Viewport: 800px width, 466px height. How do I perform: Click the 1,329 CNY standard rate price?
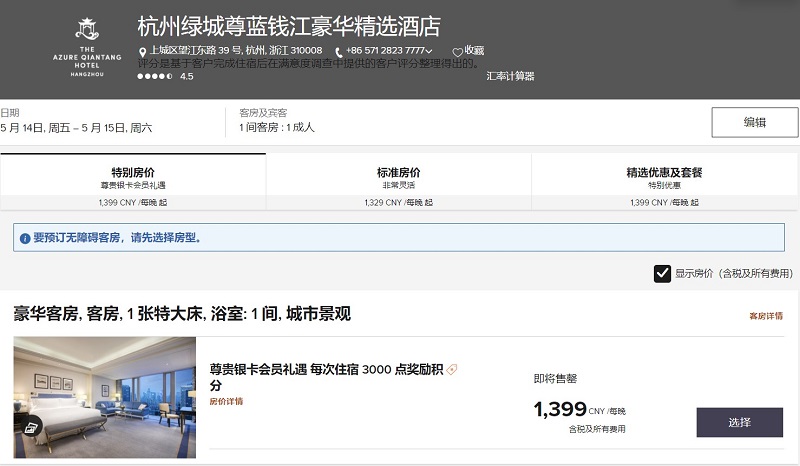click(x=398, y=203)
